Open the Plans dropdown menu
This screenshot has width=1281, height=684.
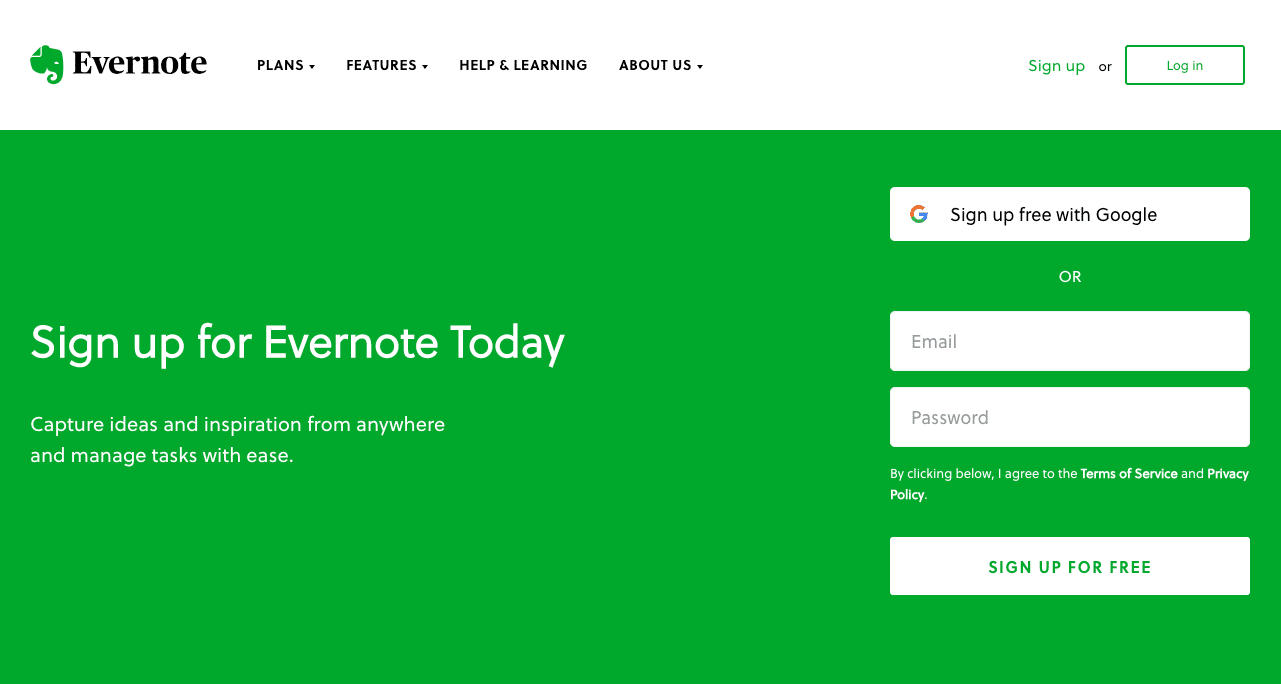coord(286,65)
